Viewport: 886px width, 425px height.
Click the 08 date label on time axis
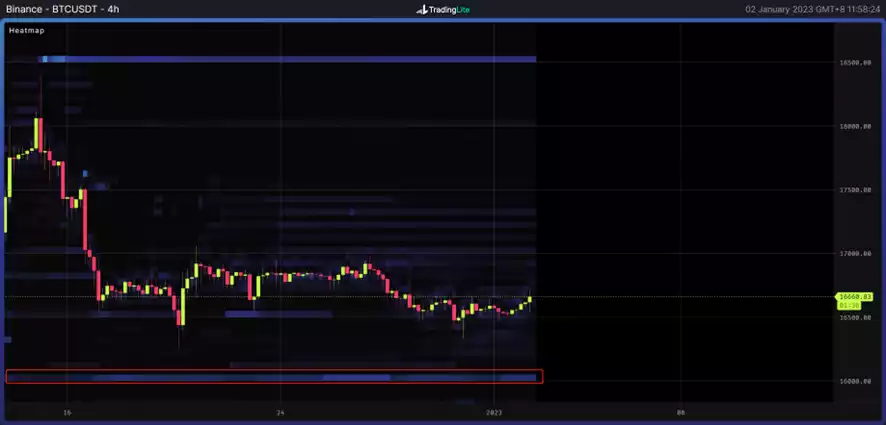[x=681, y=413]
